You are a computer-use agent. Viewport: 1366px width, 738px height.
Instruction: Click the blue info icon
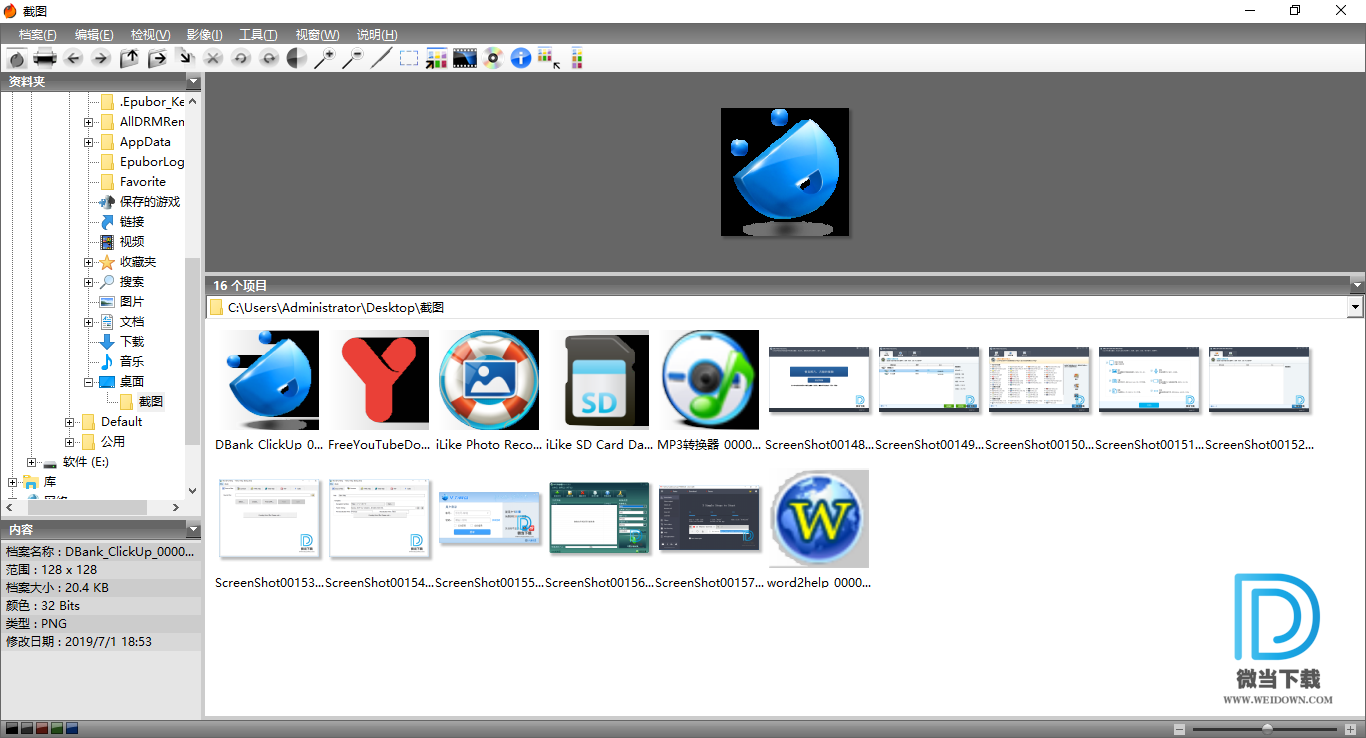(x=521, y=58)
